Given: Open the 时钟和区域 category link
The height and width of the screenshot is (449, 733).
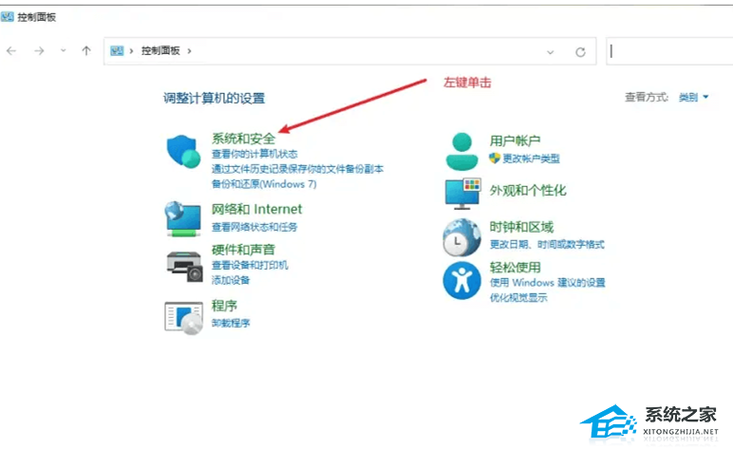Looking at the screenshot, I should [x=522, y=227].
